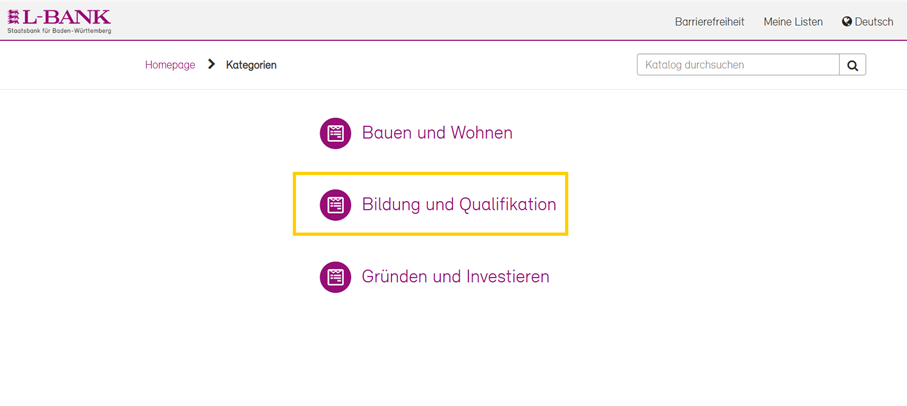Click the Staatsbank für Baden-Württemberg tagline
This screenshot has height=406, width=907.
(x=59, y=31)
